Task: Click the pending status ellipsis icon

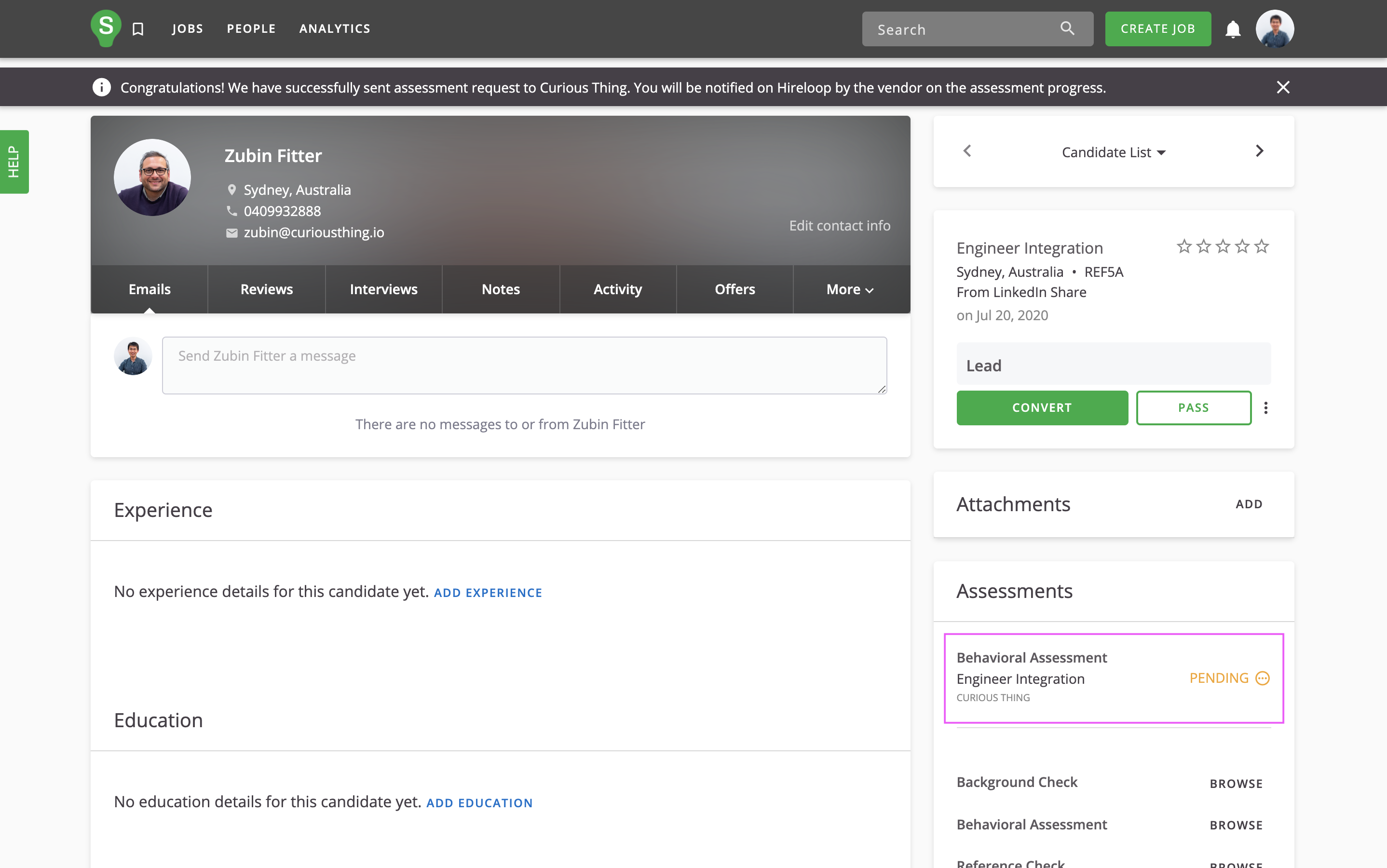Action: tap(1263, 678)
